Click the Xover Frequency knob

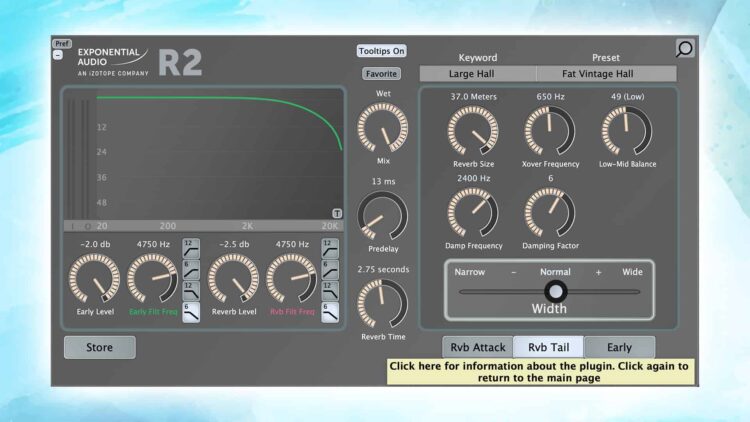(x=550, y=131)
